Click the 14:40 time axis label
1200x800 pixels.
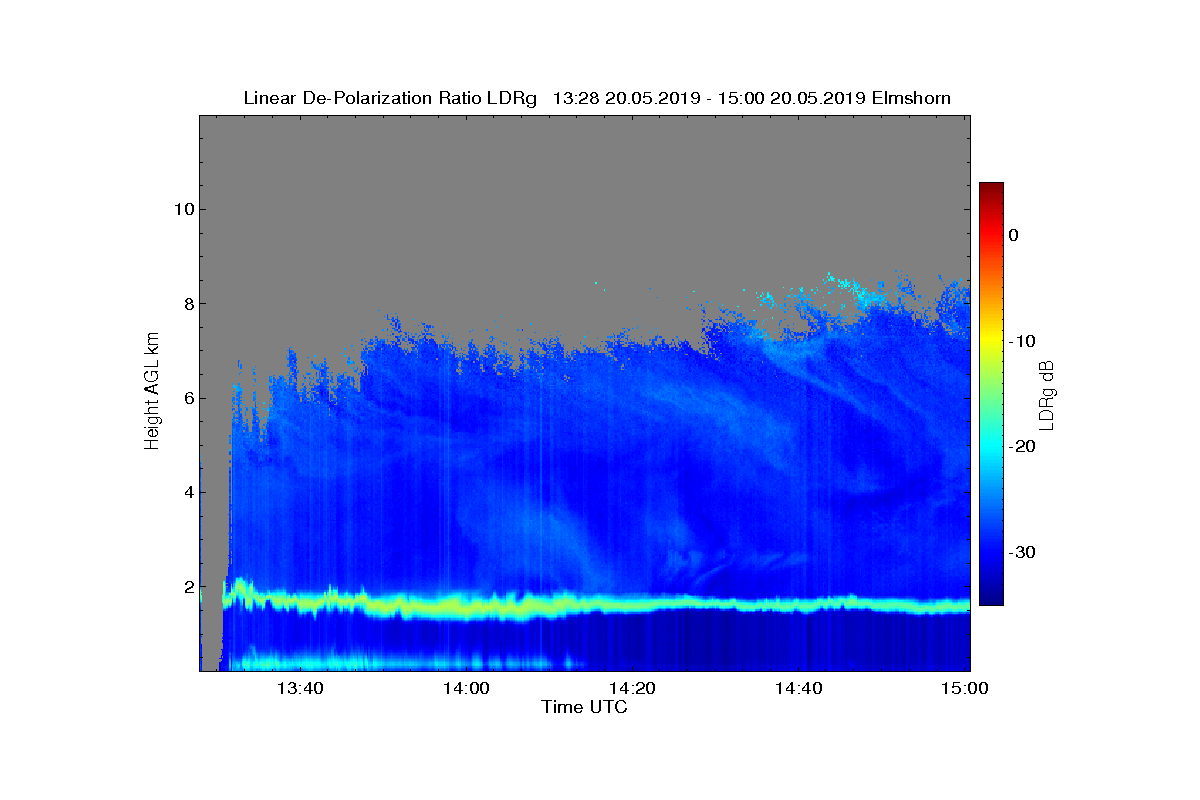click(x=798, y=688)
